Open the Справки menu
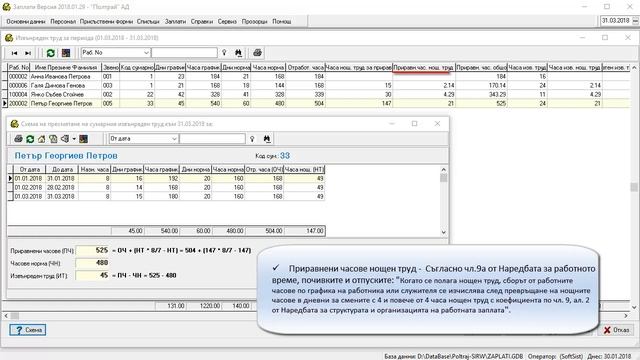 point(202,21)
